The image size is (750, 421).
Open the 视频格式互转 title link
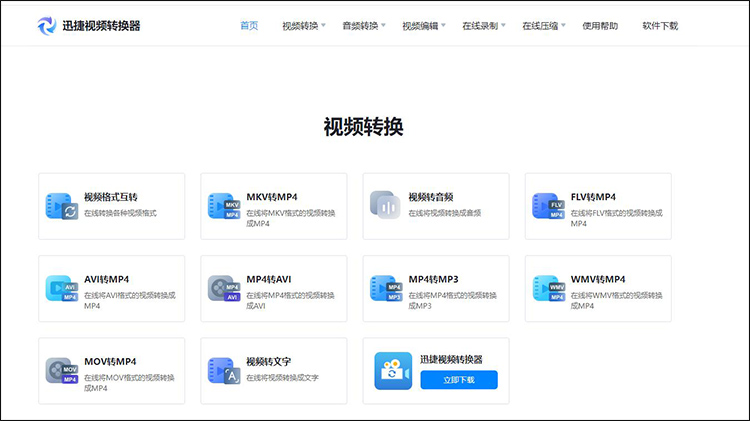pos(111,197)
